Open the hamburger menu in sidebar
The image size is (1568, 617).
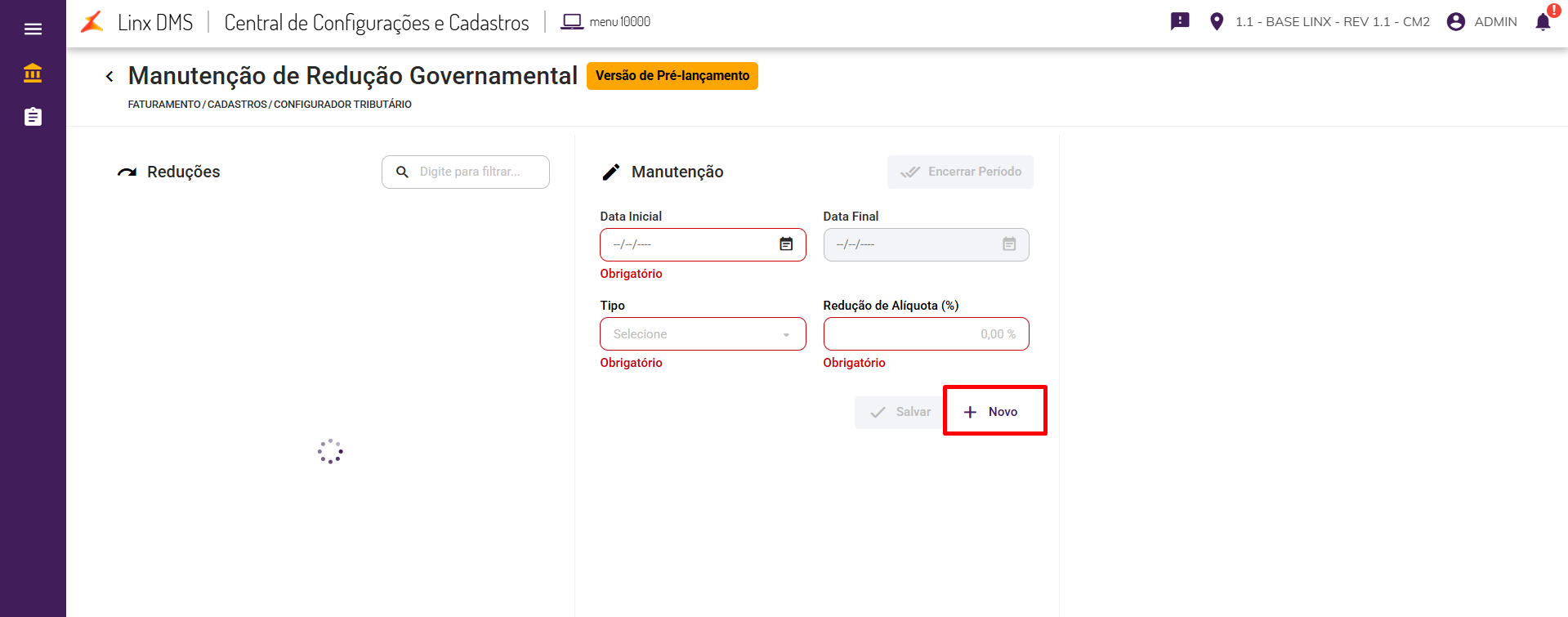pyautogui.click(x=33, y=29)
